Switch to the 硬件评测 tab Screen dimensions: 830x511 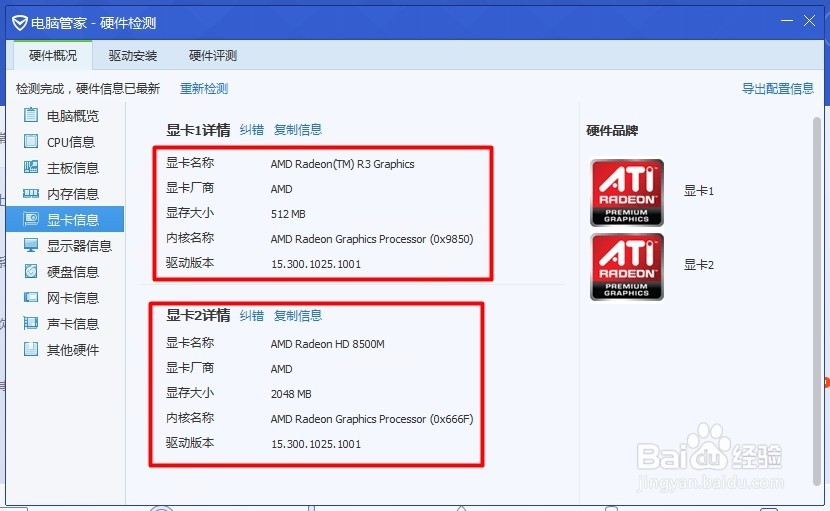[213, 55]
